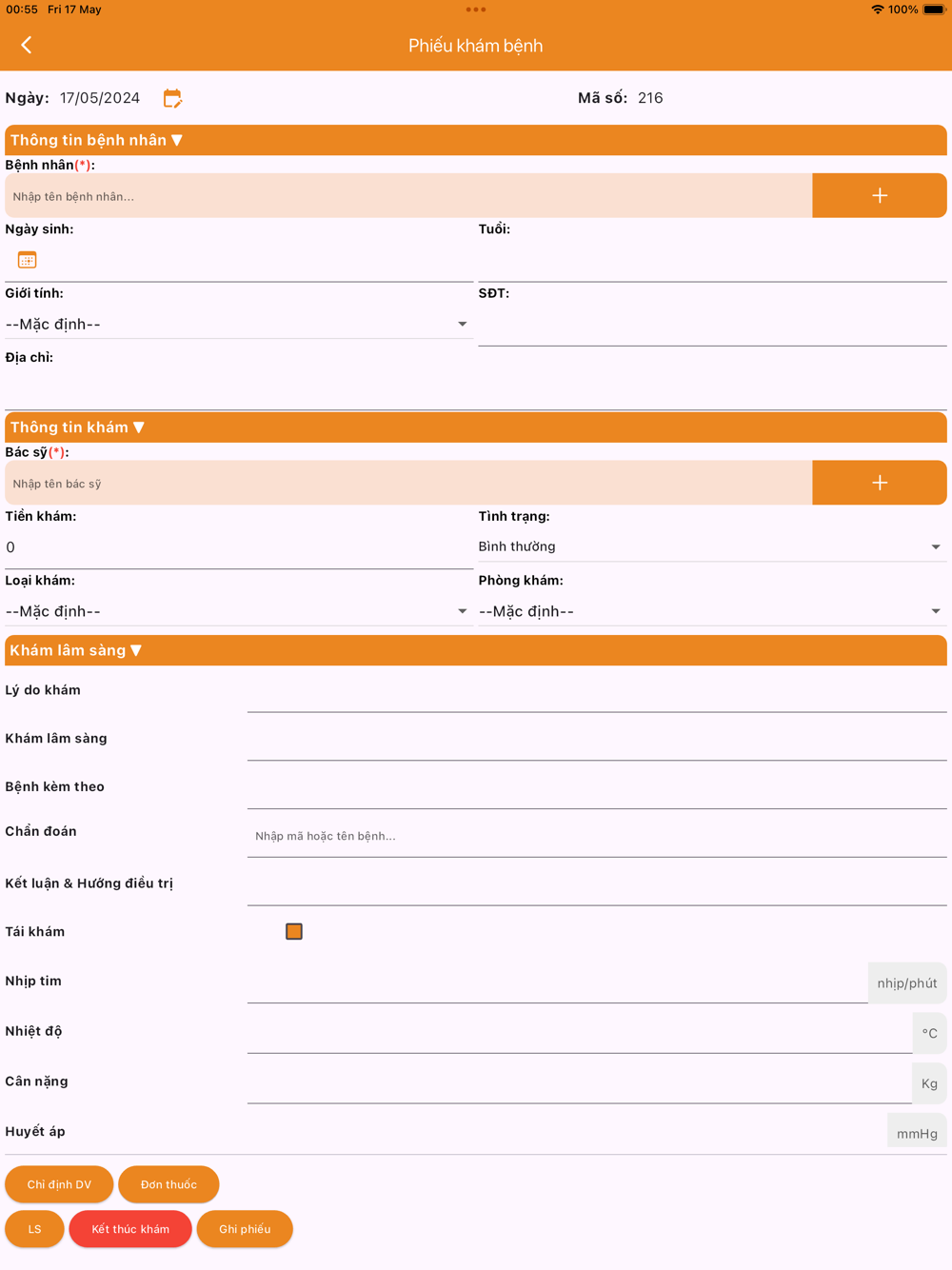
Task: Click the Kết thúc khám button
Action: tap(130, 1229)
